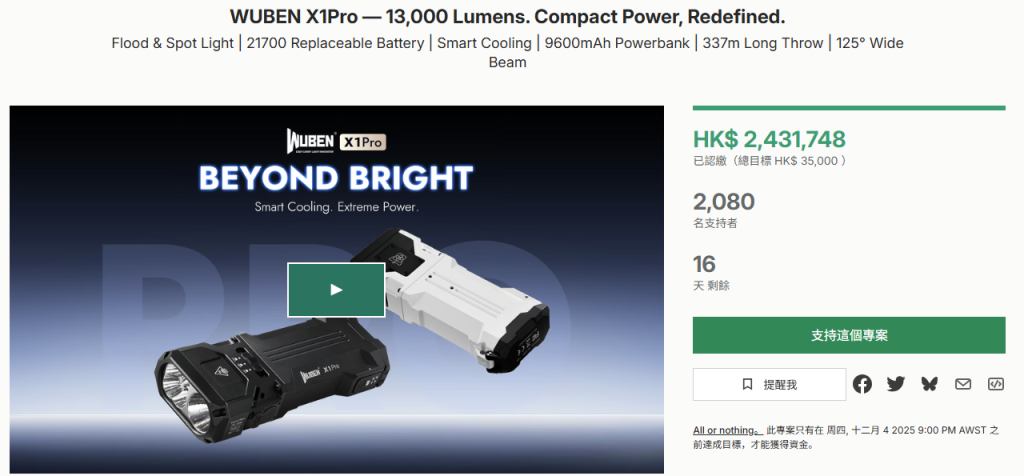This screenshot has height=476, width=1024.
Task: Click the 提醒我 remind me button
Action: pyautogui.click(x=769, y=385)
